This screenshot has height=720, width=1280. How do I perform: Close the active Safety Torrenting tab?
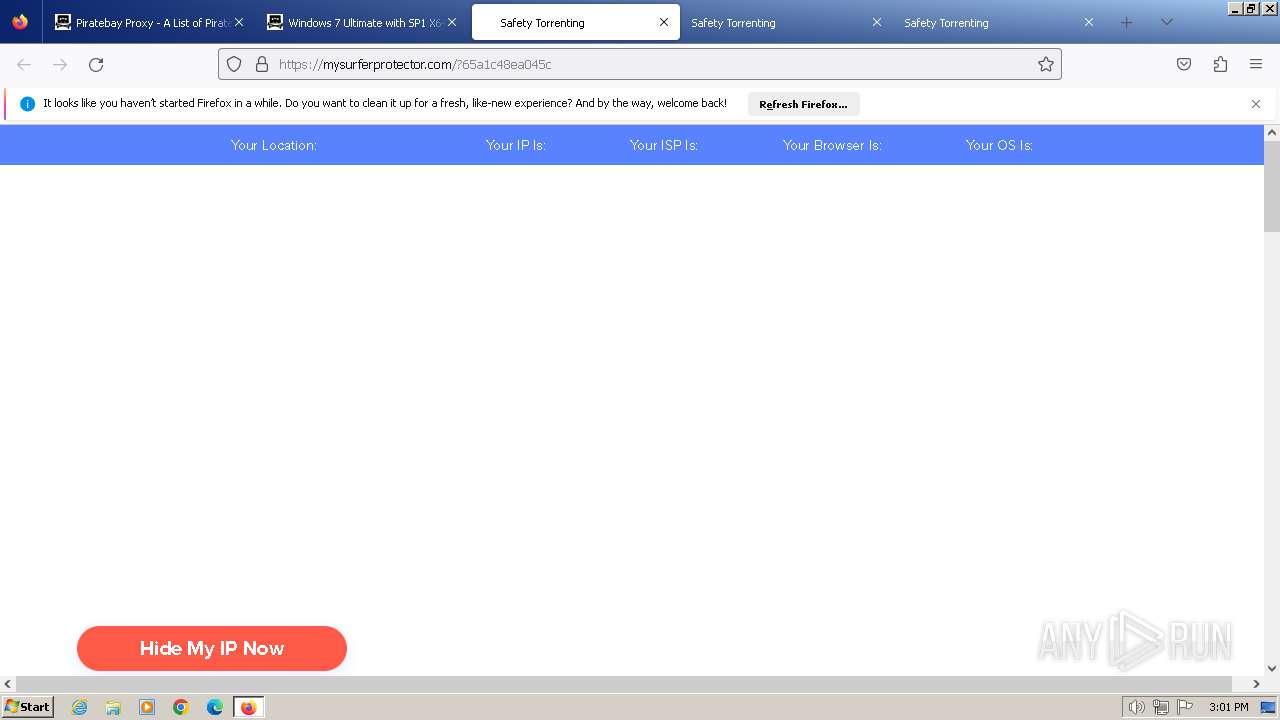click(663, 22)
